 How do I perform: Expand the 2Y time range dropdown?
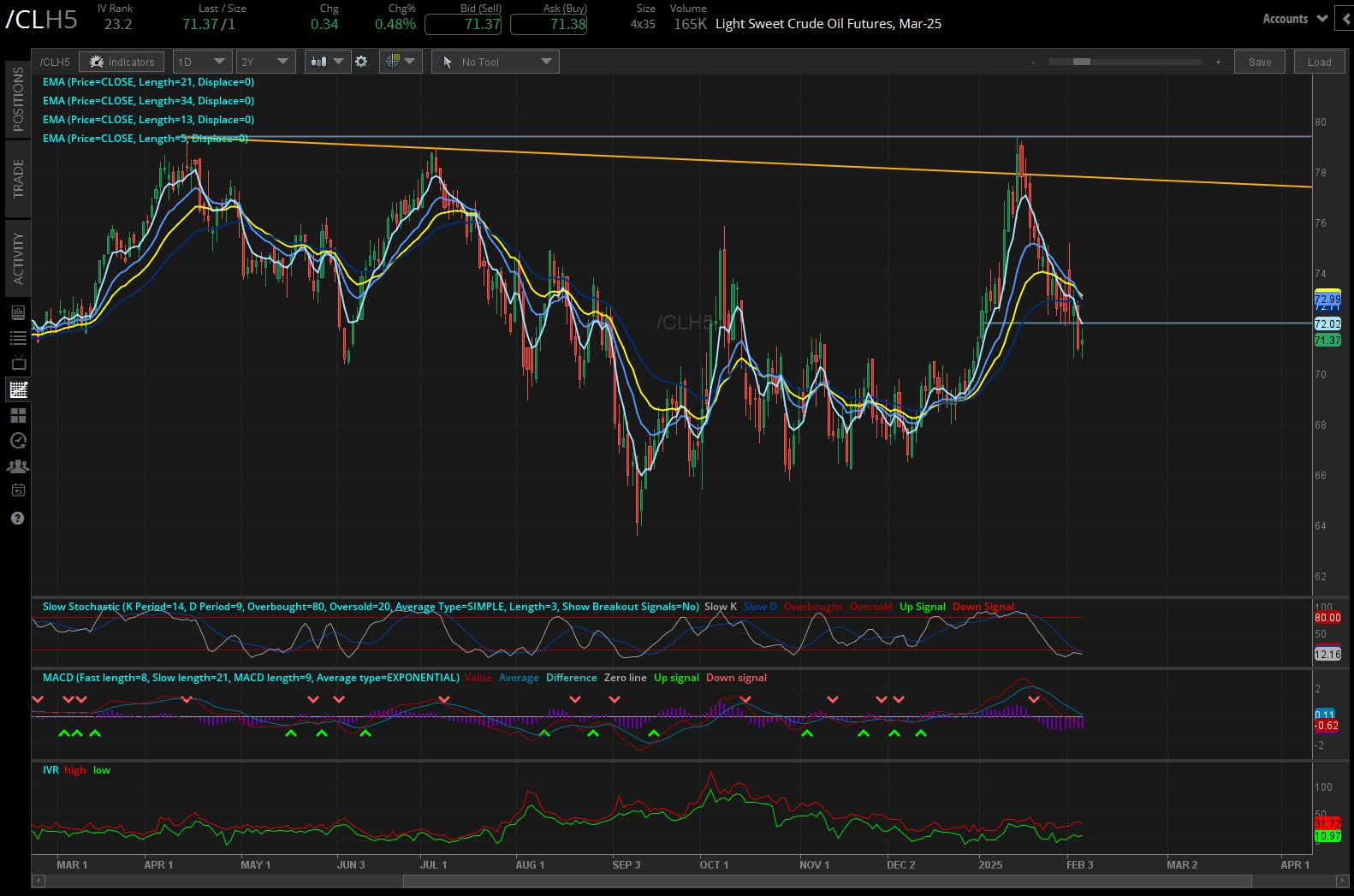265,62
